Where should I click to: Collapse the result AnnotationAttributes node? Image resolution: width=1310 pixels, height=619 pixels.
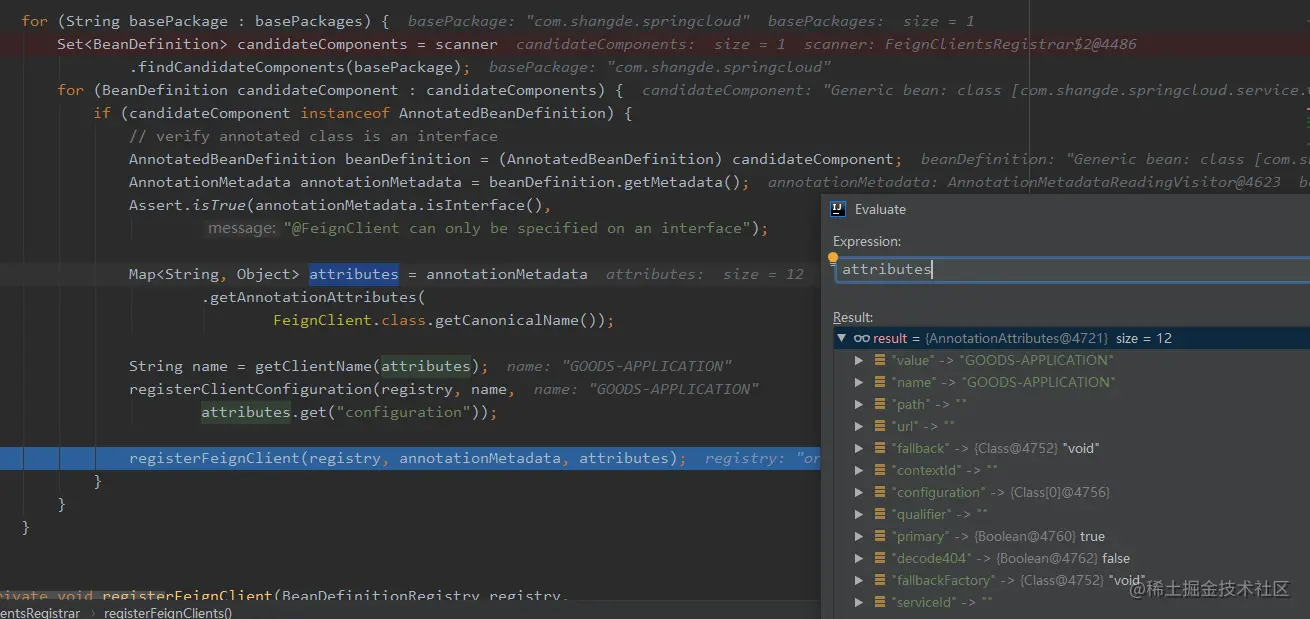point(842,338)
